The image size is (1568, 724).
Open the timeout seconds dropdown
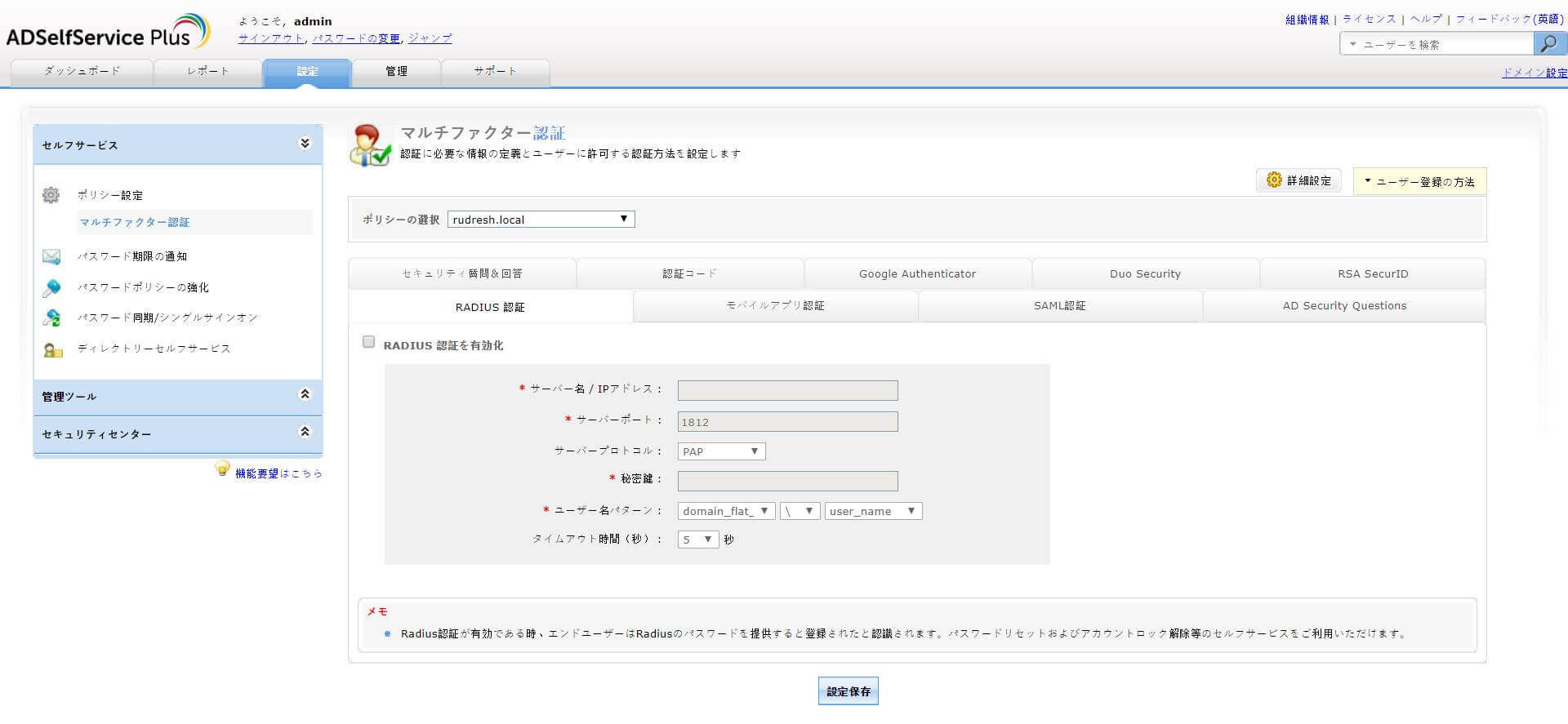pos(698,540)
